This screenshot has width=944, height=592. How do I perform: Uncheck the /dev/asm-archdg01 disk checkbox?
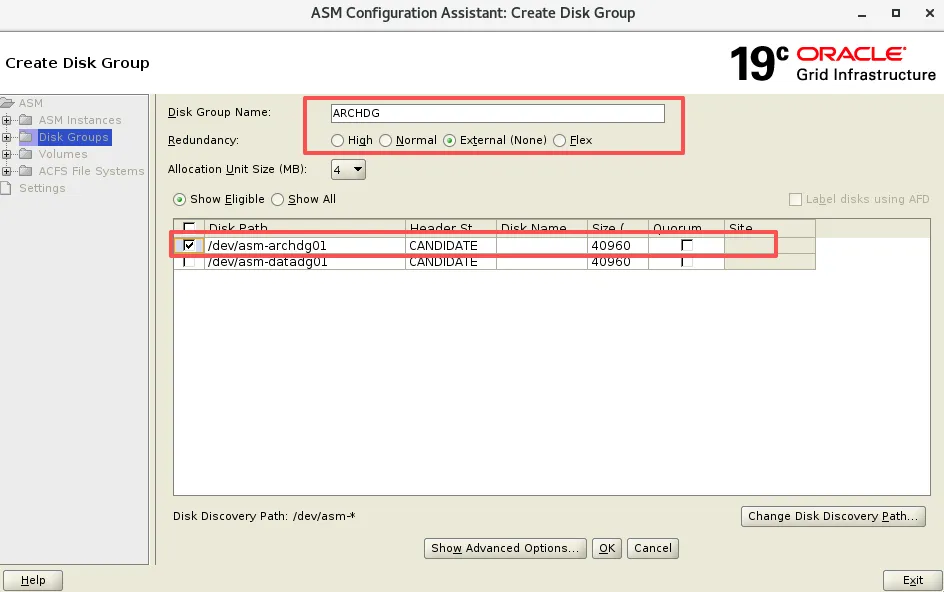click(189, 245)
